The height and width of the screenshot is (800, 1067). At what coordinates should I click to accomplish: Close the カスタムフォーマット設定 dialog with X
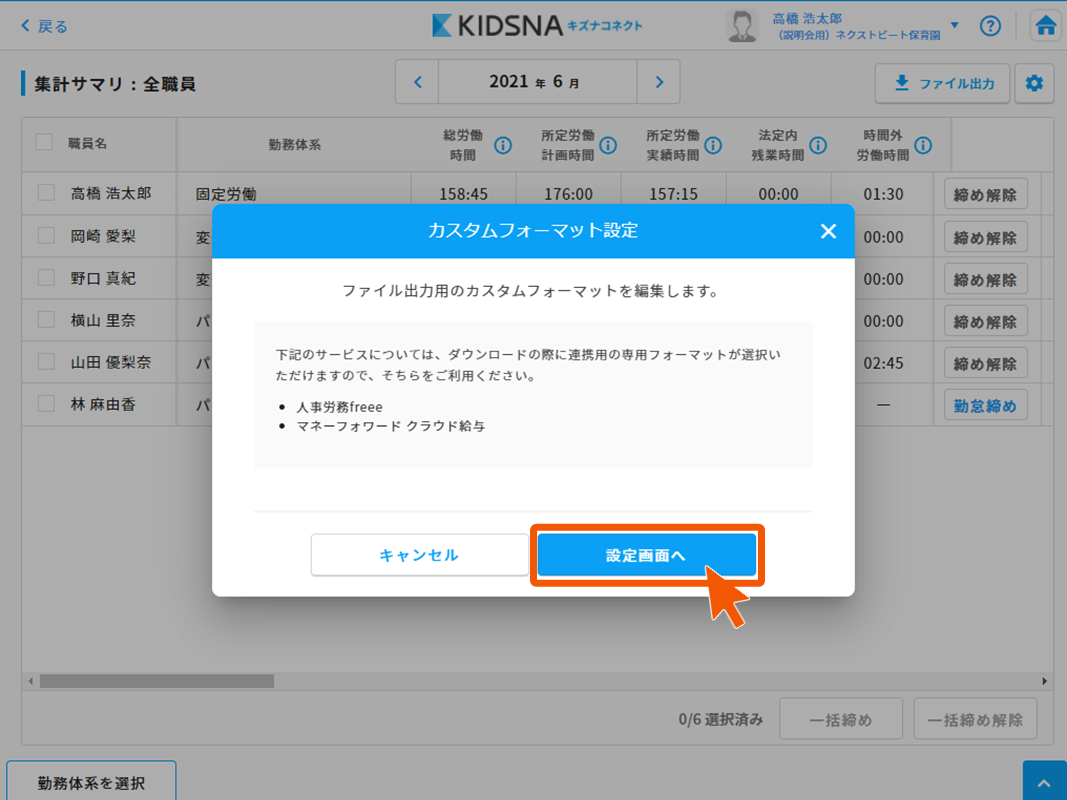click(x=828, y=232)
